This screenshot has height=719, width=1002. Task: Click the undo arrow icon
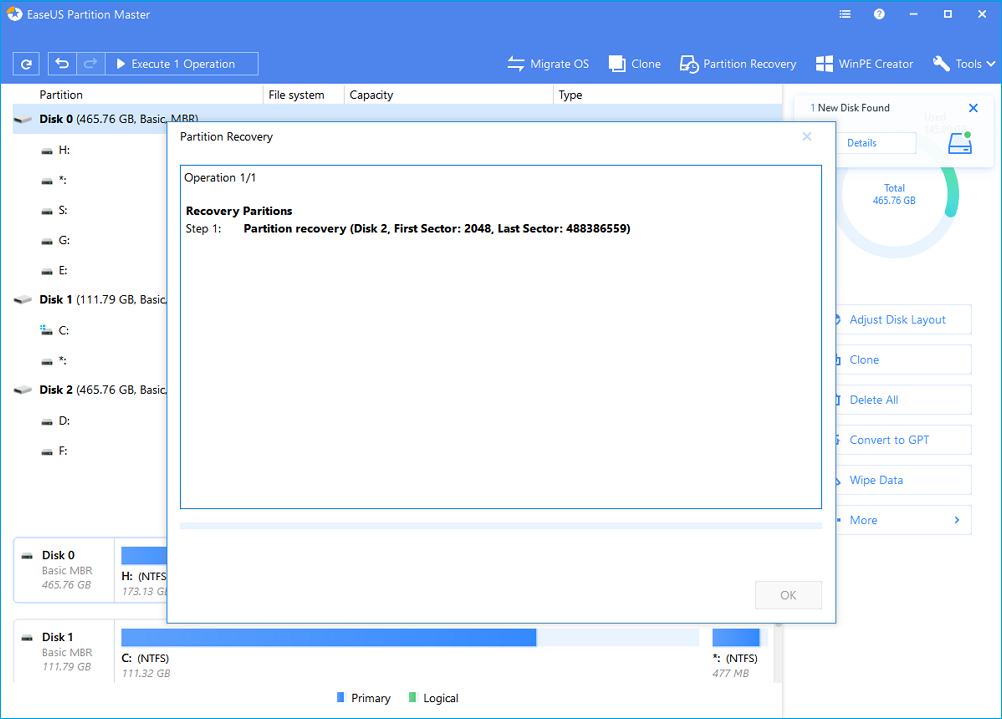pos(62,64)
